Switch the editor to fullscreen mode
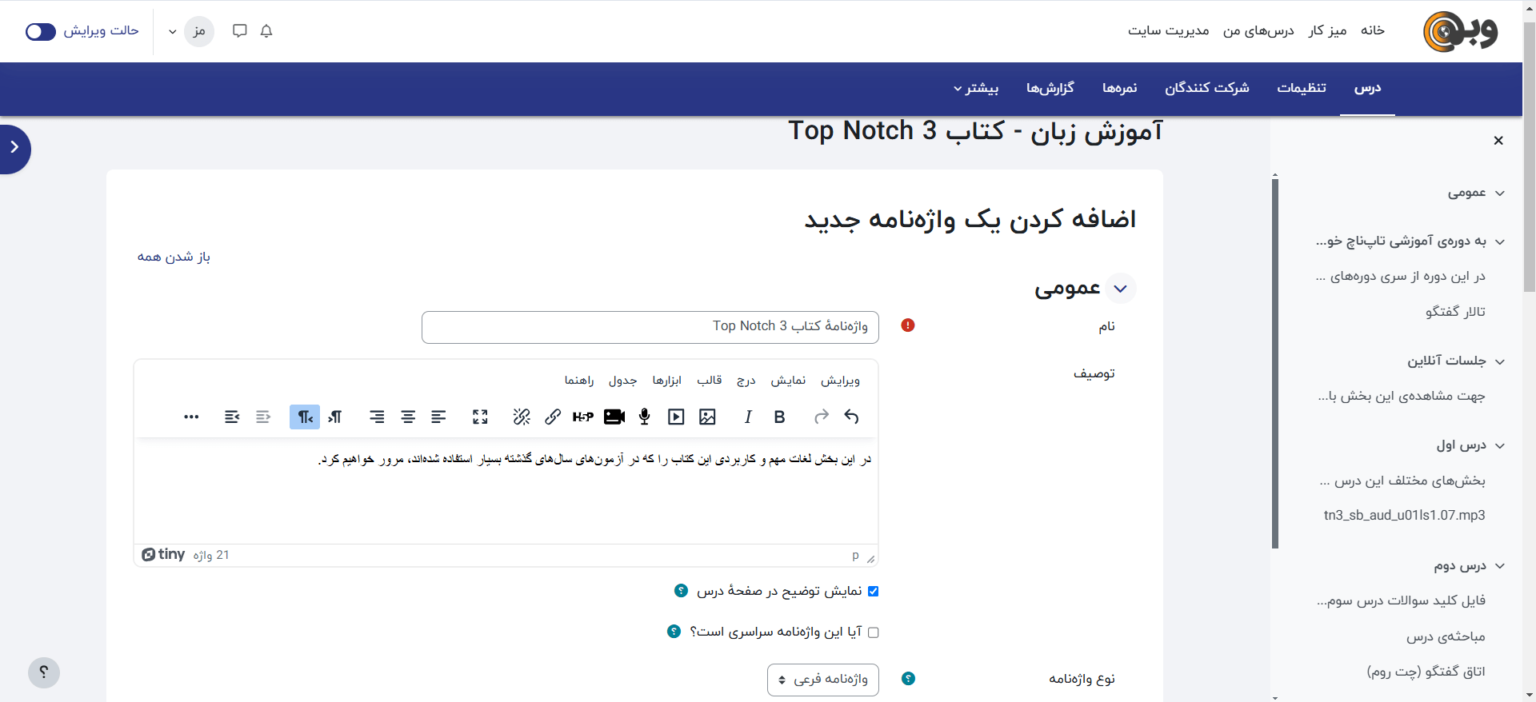Screen dimensions: 1536x702 [x=480, y=417]
